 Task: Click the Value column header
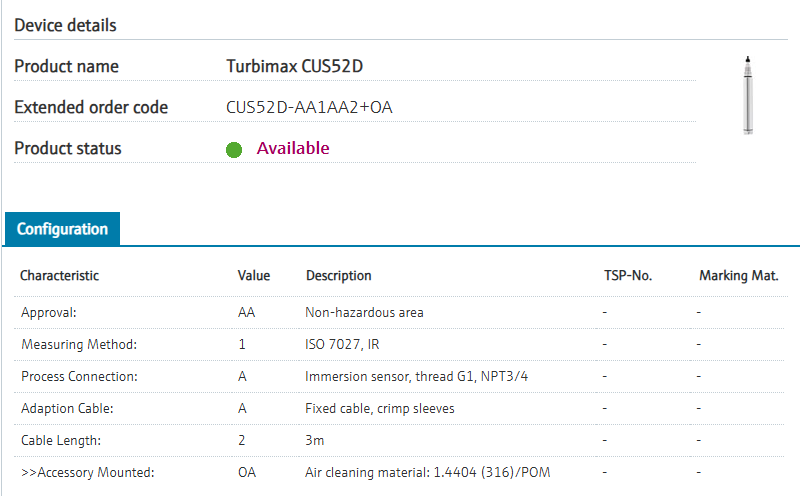pyautogui.click(x=254, y=275)
